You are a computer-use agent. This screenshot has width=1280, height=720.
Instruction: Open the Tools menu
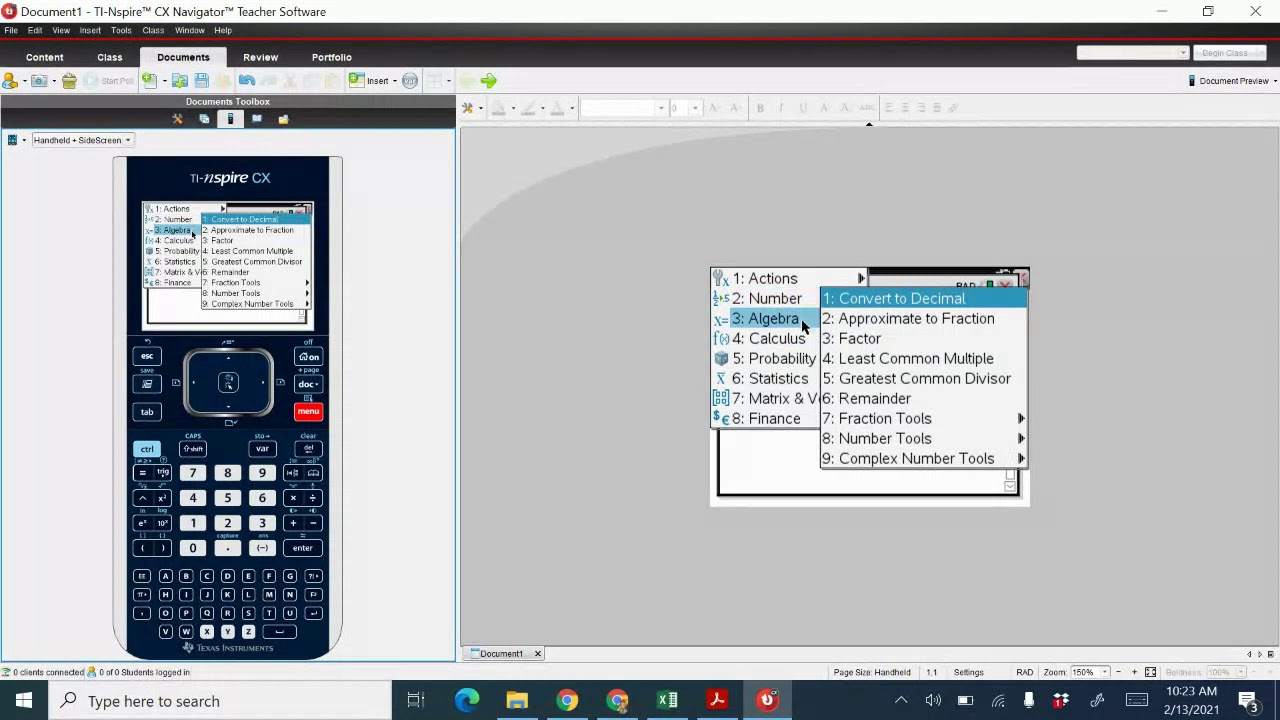(x=121, y=30)
